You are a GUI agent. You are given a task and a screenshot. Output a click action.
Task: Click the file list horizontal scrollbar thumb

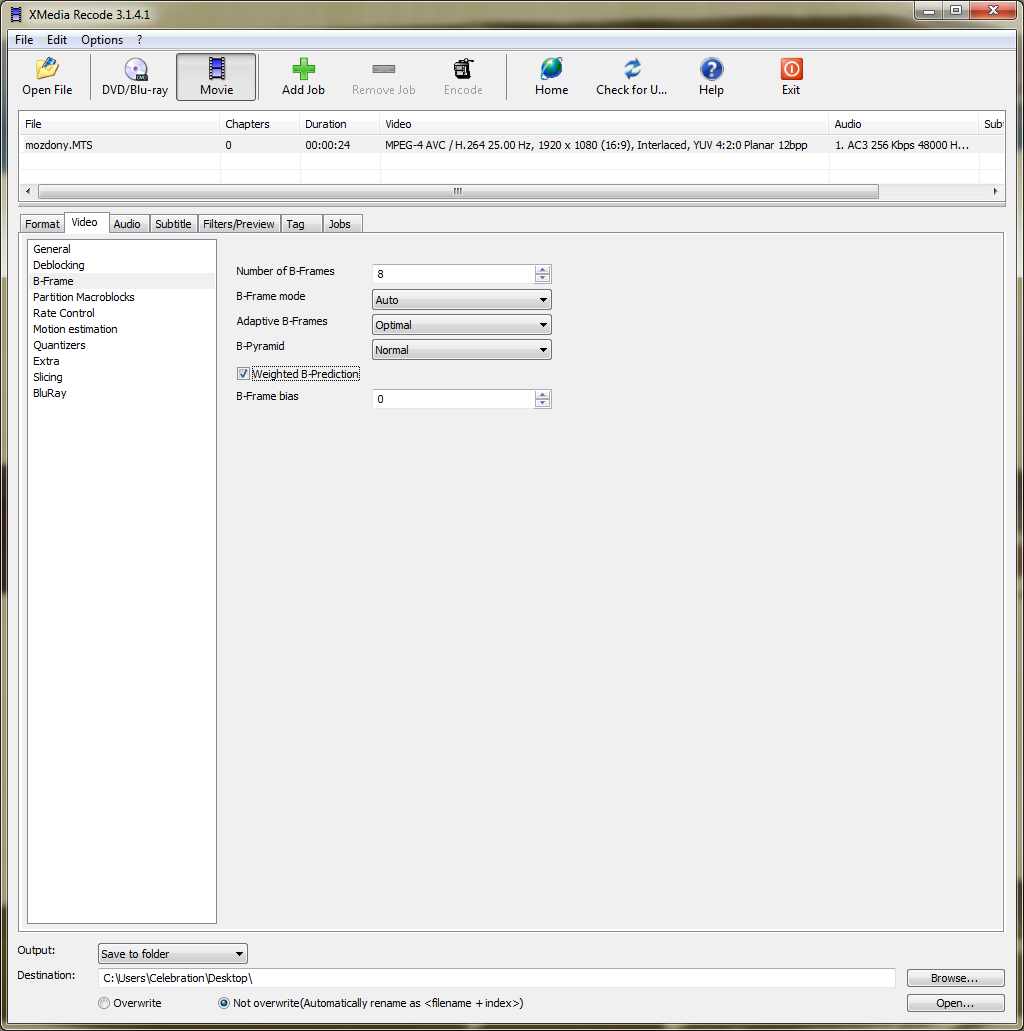click(x=458, y=191)
